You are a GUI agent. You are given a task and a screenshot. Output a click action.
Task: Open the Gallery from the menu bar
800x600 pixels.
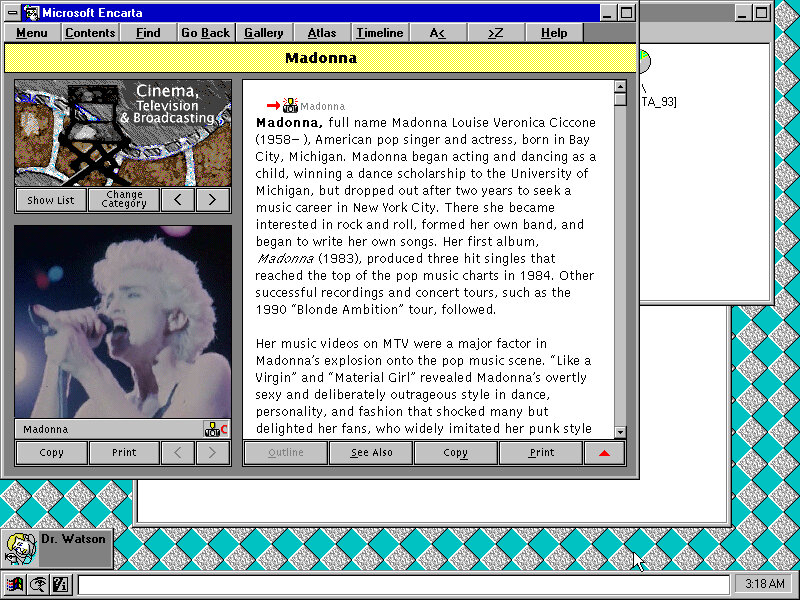click(264, 33)
